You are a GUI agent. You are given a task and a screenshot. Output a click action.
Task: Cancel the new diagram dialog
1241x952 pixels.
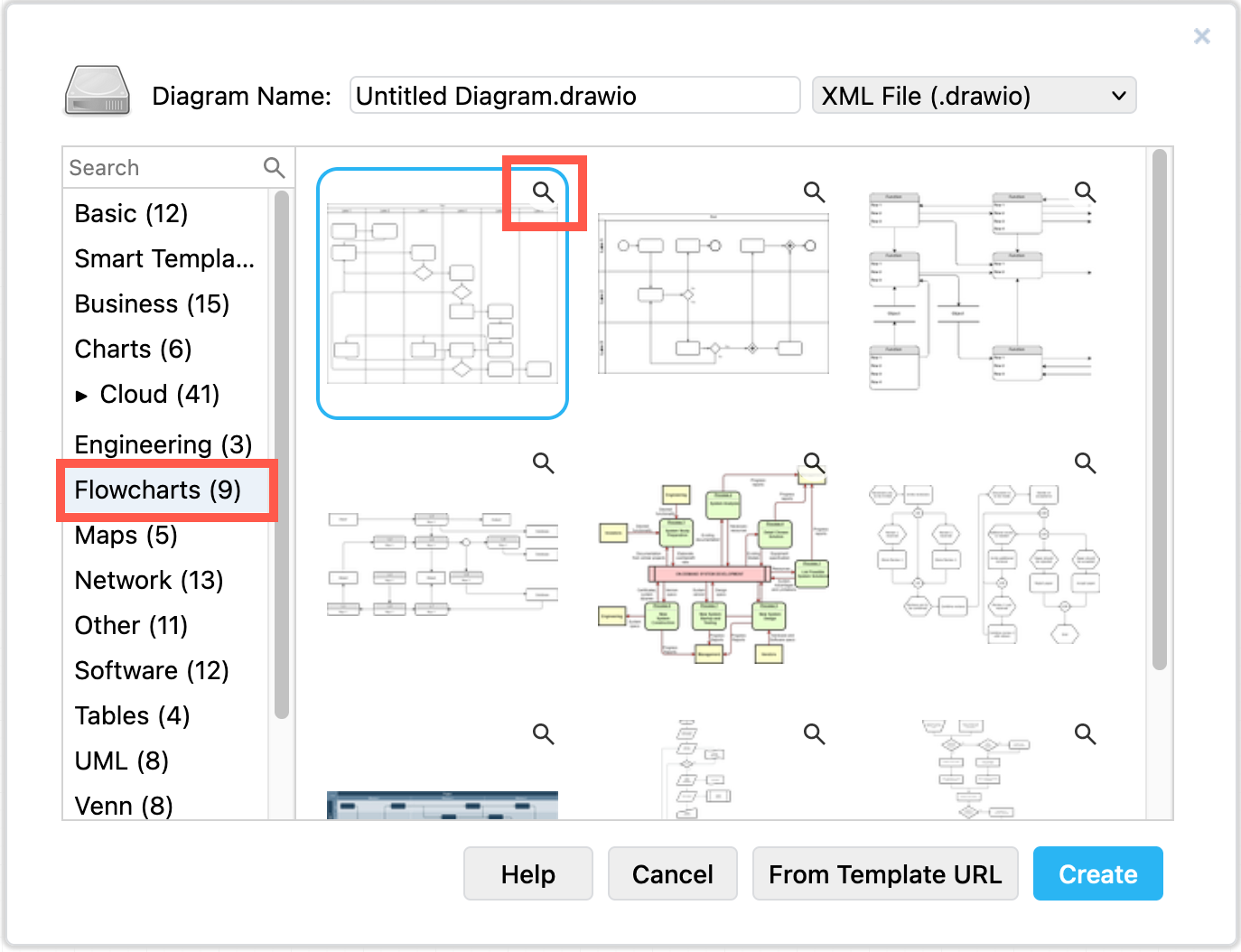[672, 873]
